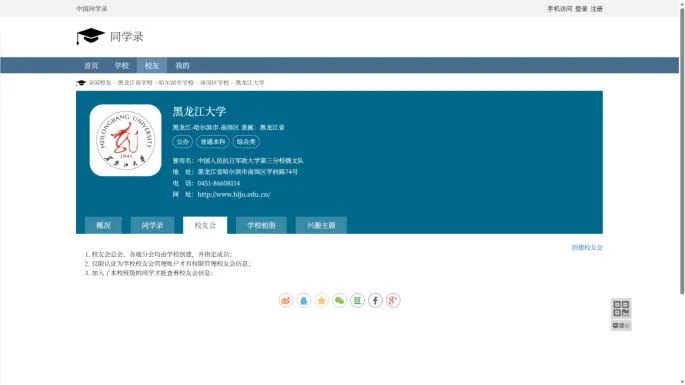The width and height of the screenshot is (685, 385).
Task: Click the page vertical scrollbar
Action: pyautogui.click(x=682, y=151)
